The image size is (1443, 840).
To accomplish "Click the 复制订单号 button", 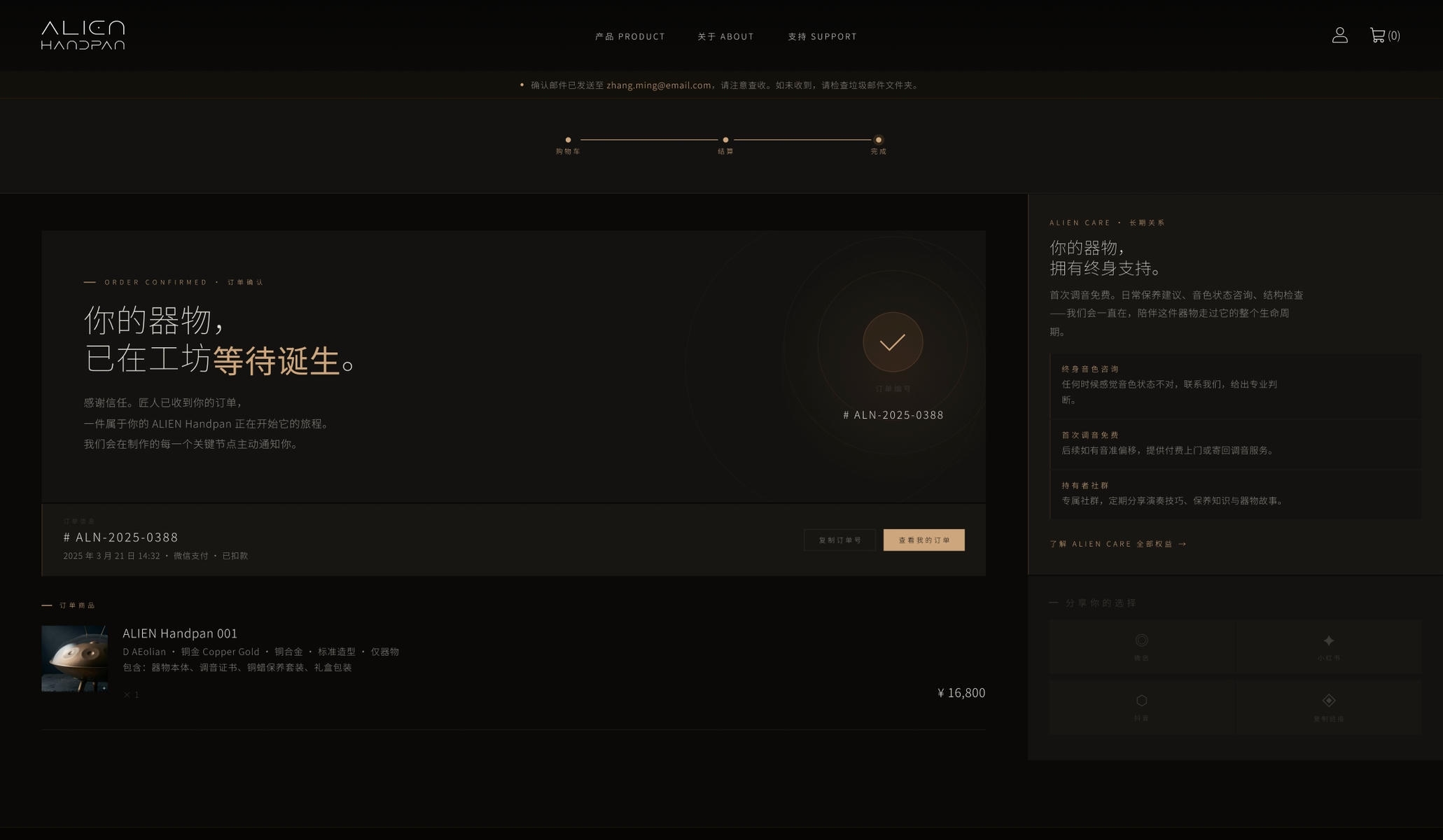I will [x=839, y=540].
